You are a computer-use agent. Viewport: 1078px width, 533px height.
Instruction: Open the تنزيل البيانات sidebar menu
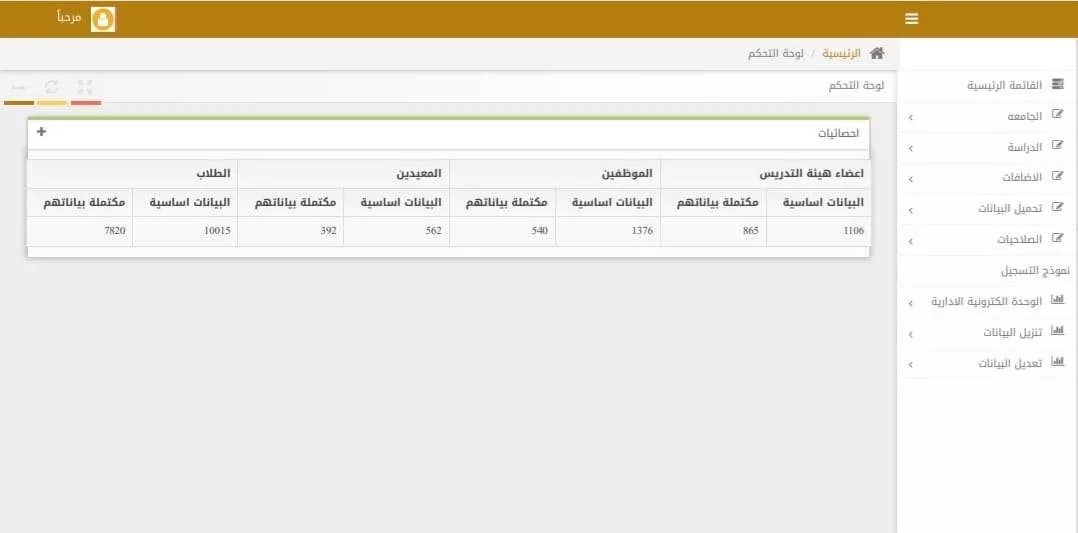[987, 332]
